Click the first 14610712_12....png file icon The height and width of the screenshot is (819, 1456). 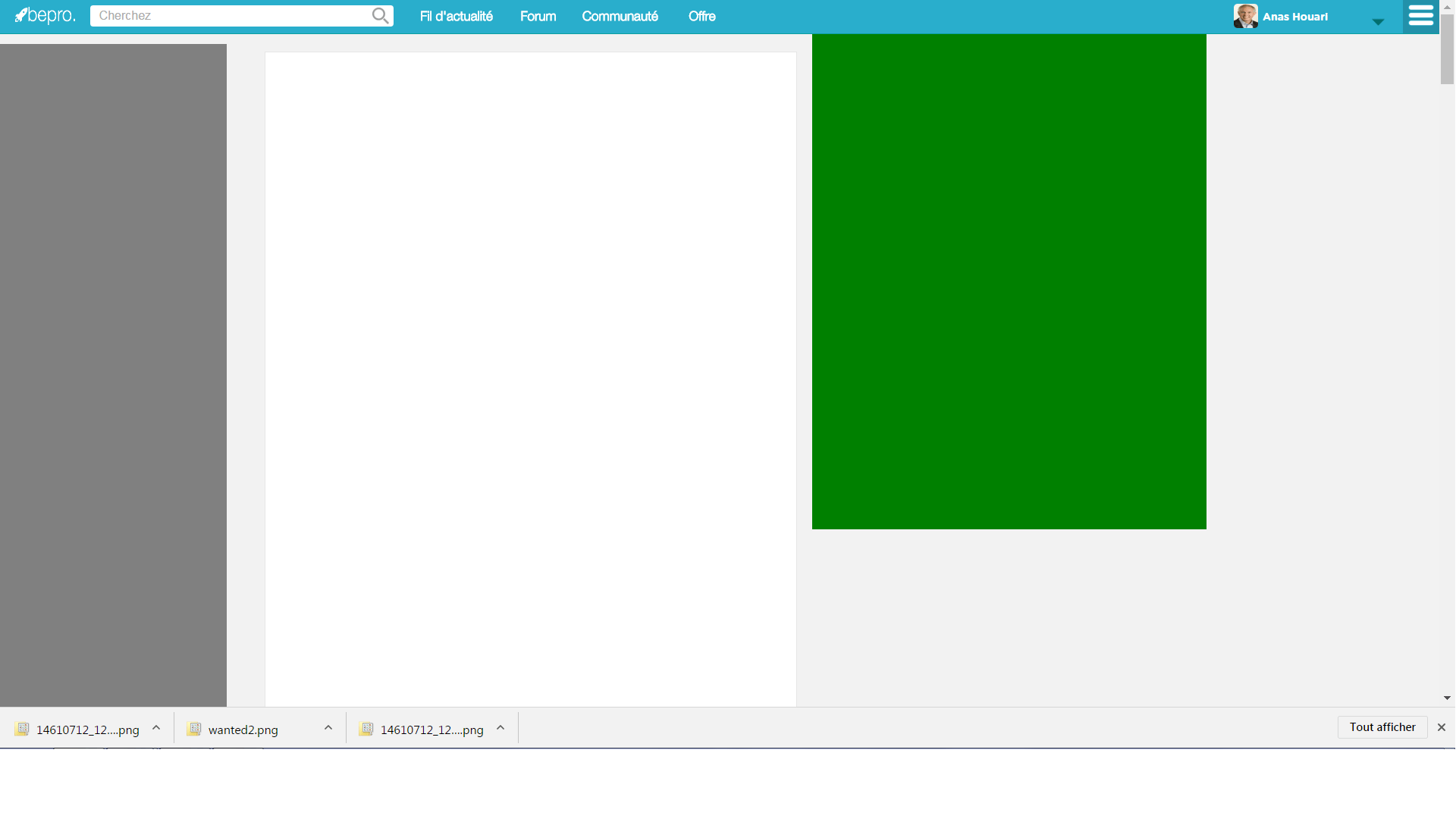click(x=22, y=729)
